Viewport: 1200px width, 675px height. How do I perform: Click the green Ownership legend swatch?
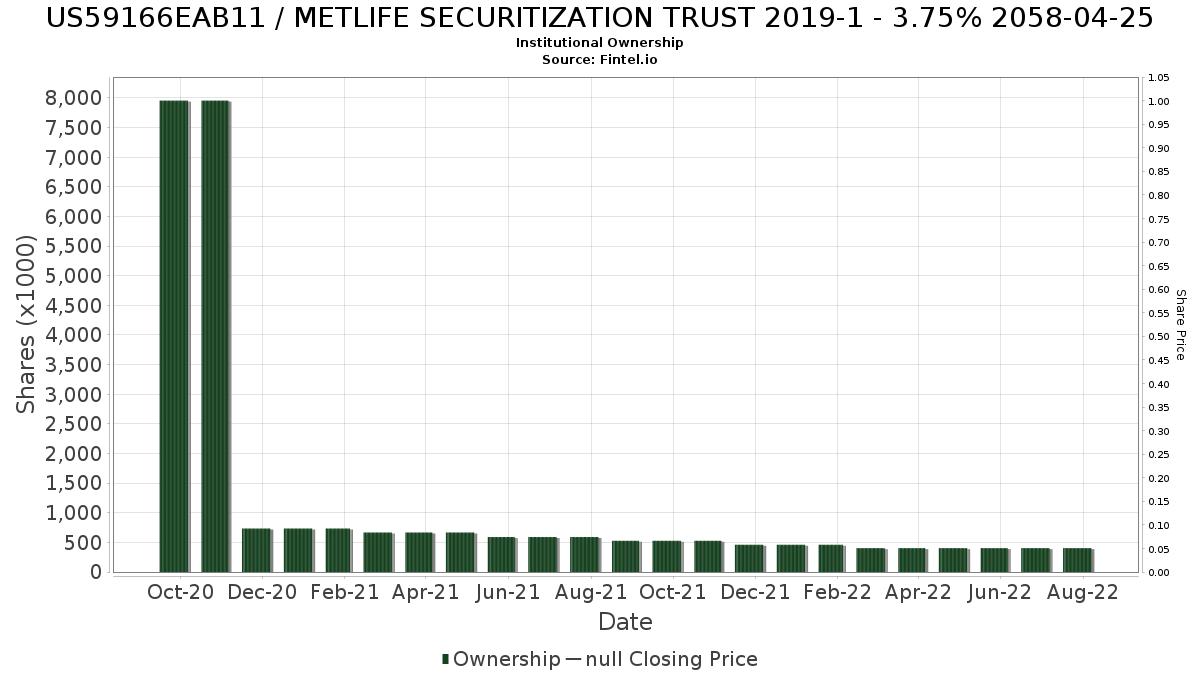pyautogui.click(x=446, y=659)
